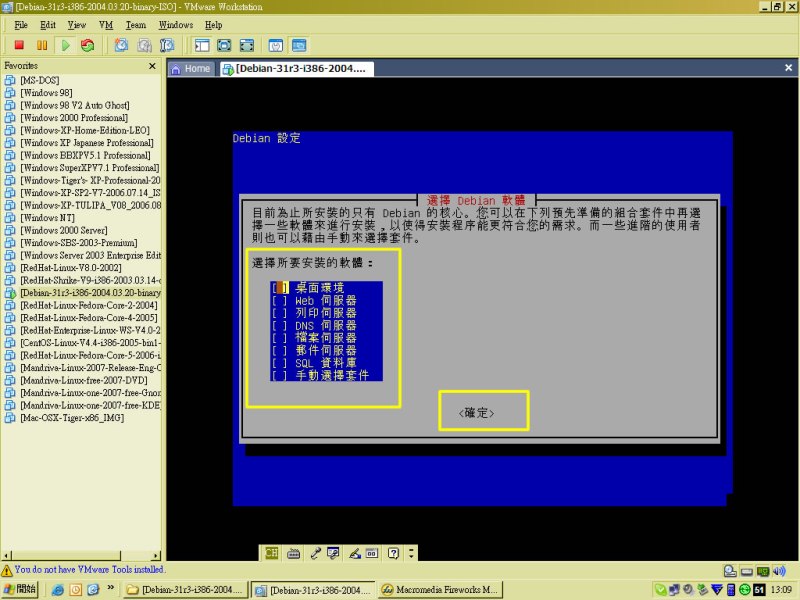Click the Quick Switch mode icon
This screenshot has width=800, height=600.
point(246,45)
